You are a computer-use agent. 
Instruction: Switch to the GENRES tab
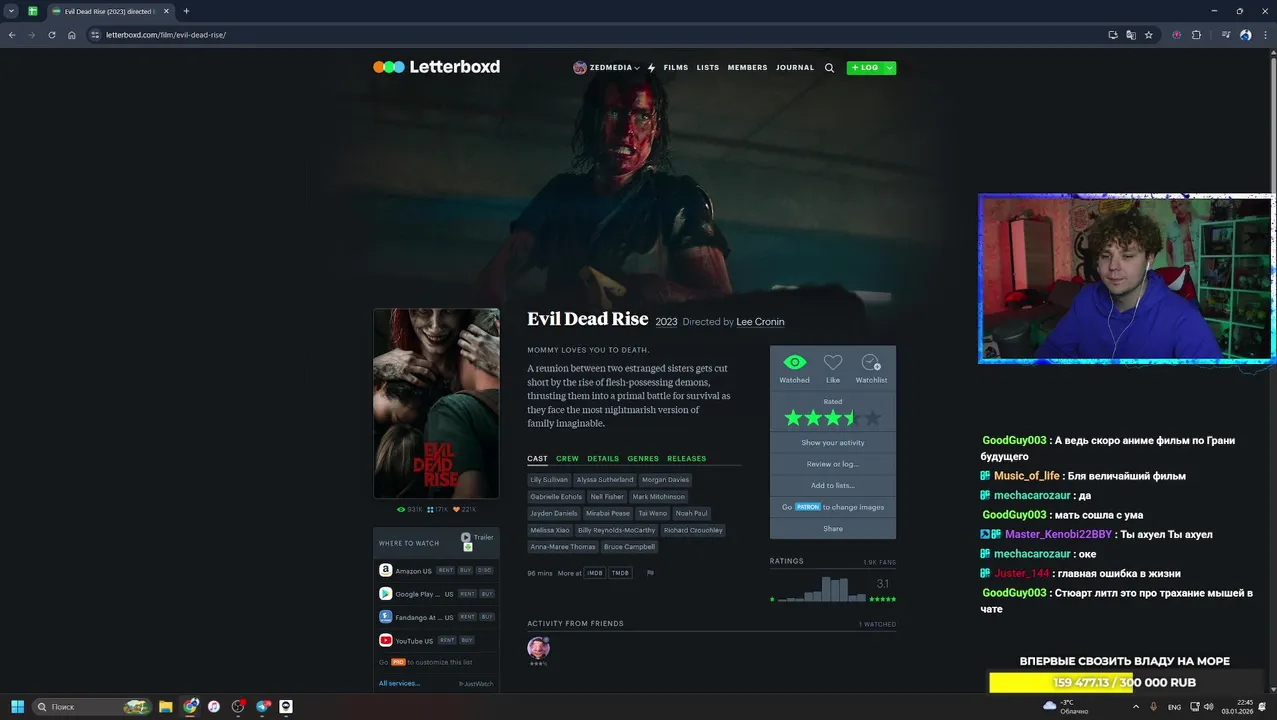click(643, 459)
